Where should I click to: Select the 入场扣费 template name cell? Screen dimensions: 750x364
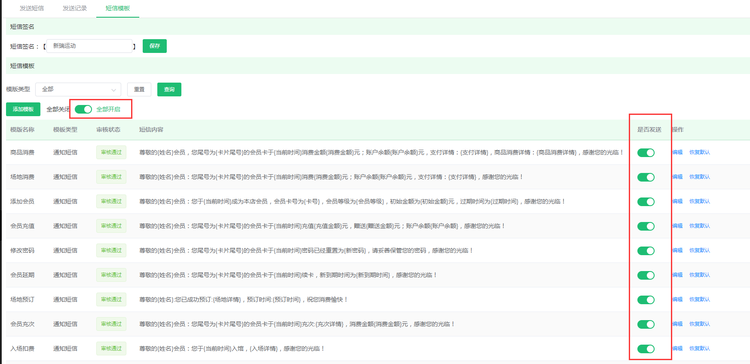click(x=22, y=349)
